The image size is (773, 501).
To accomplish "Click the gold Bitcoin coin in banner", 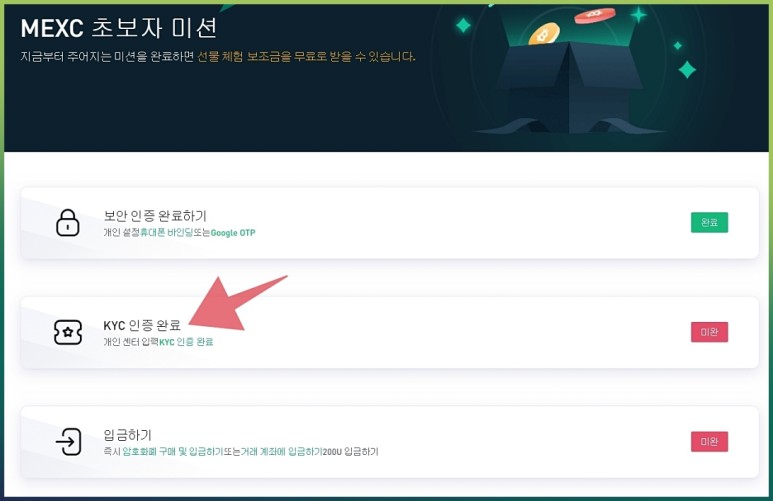I will click(x=544, y=34).
